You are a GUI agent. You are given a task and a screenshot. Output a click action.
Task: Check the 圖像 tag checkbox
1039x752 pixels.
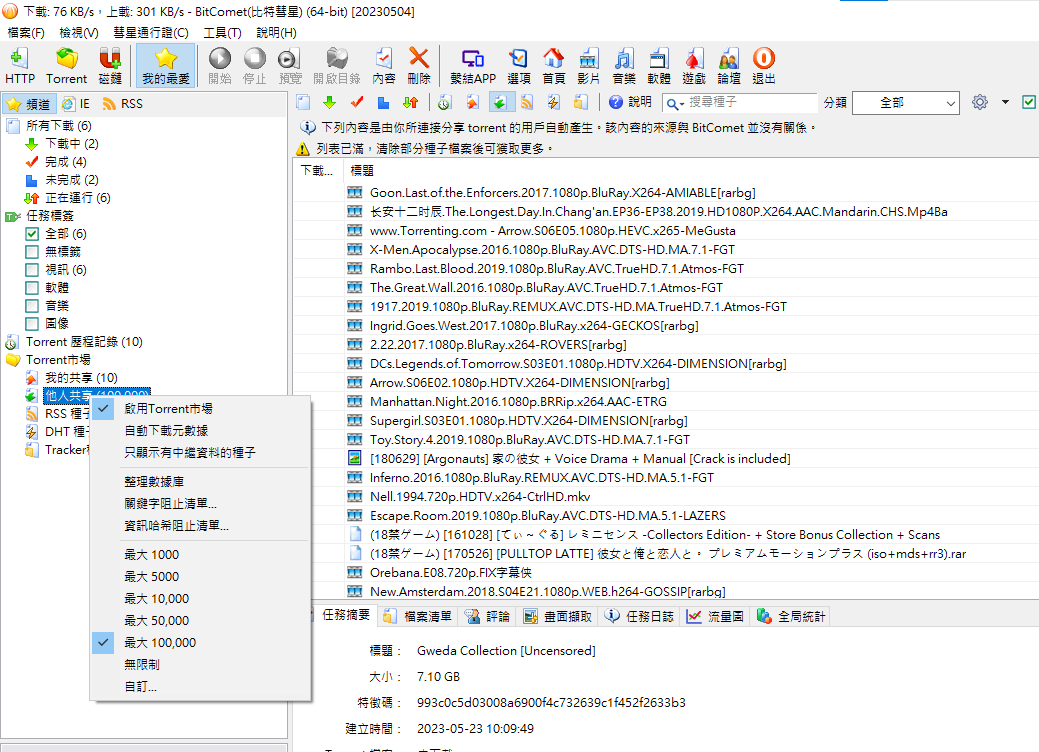point(32,323)
